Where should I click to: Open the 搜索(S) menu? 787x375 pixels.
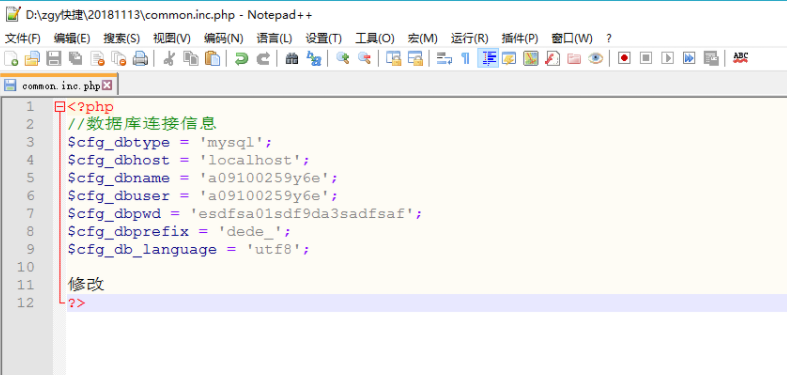coord(122,39)
